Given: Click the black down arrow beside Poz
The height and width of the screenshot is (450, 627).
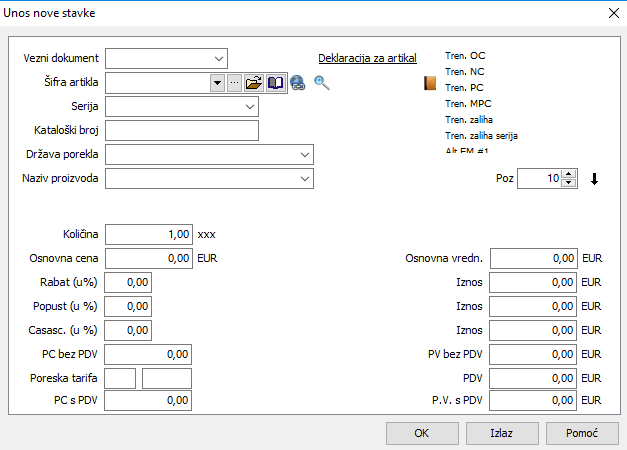Looking at the screenshot, I should 595,180.
